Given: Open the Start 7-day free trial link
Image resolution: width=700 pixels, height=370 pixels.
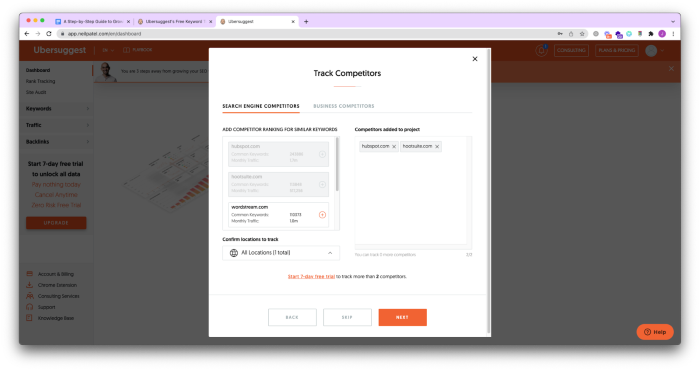Looking at the screenshot, I should [311, 277].
